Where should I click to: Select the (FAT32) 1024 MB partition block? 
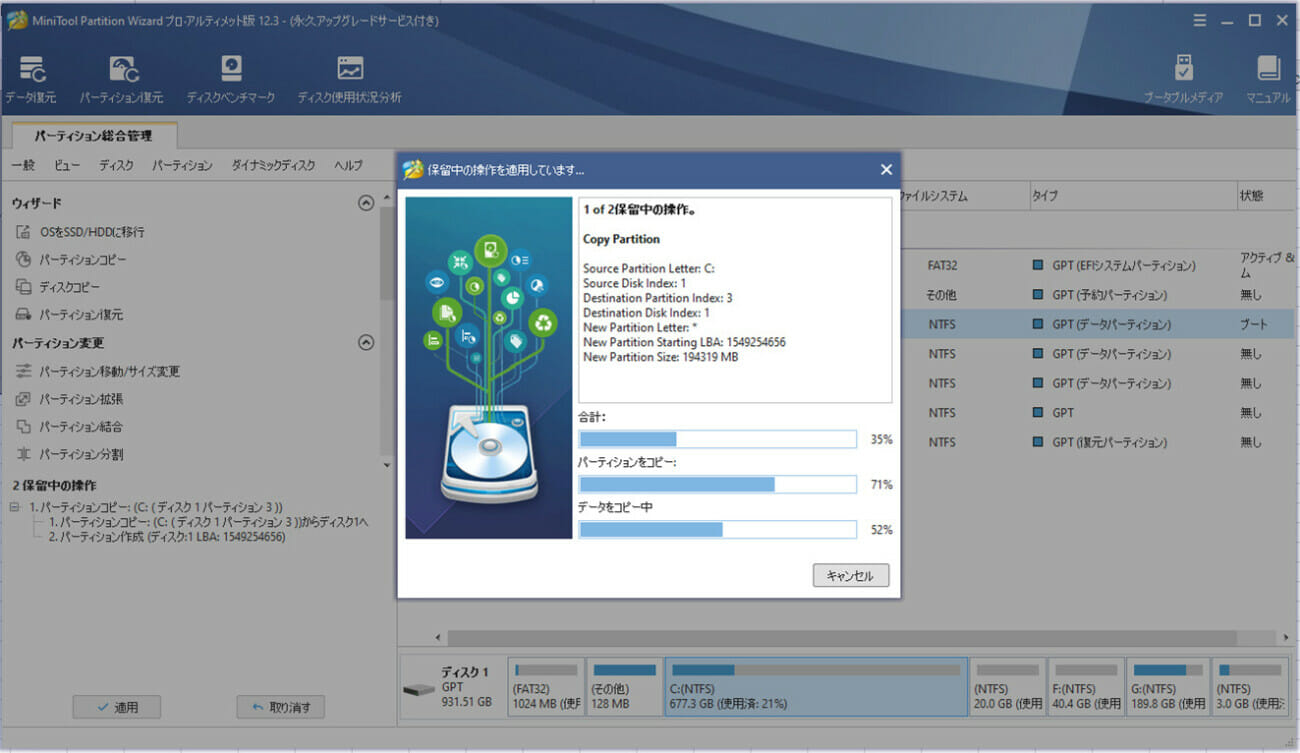click(x=545, y=687)
